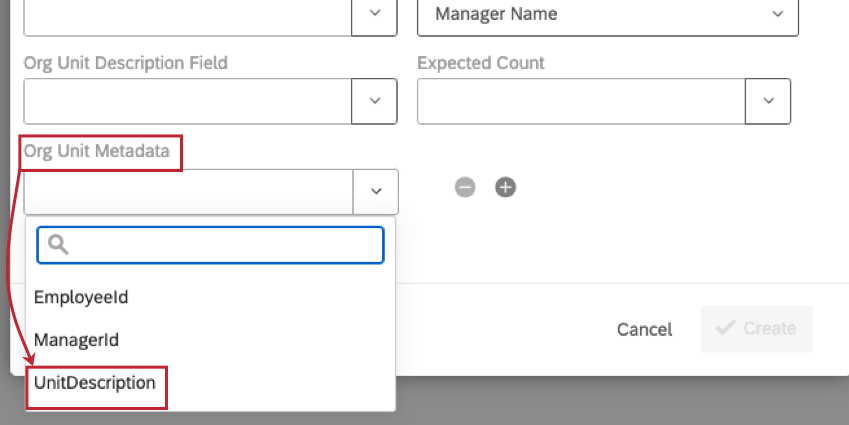This screenshot has width=849, height=425.
Task: Click the minus icon to remove metadata row
Action: (x=465, y=187)
